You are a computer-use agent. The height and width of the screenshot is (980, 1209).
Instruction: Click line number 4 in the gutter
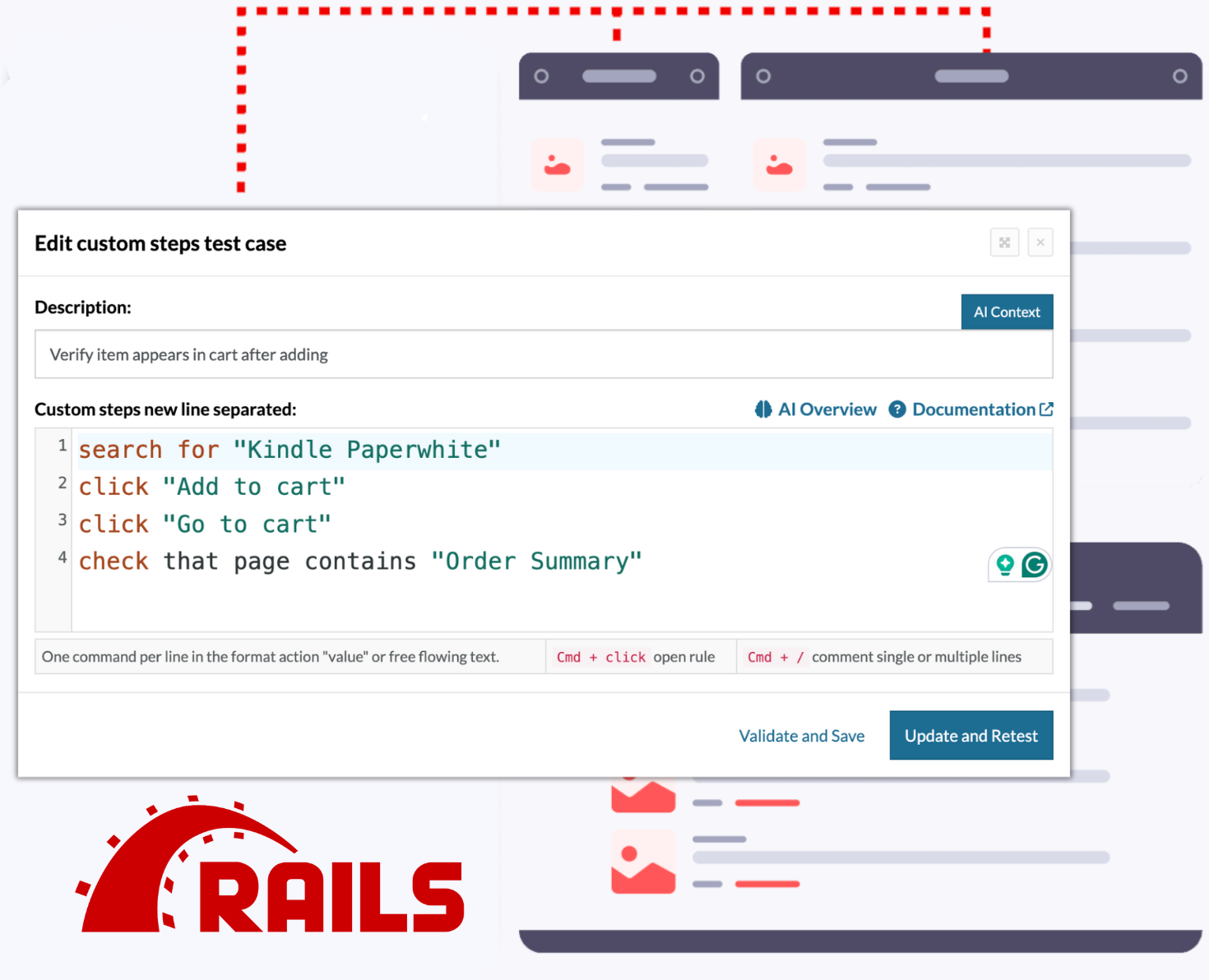pyautogui.click(x=62, y=557)
